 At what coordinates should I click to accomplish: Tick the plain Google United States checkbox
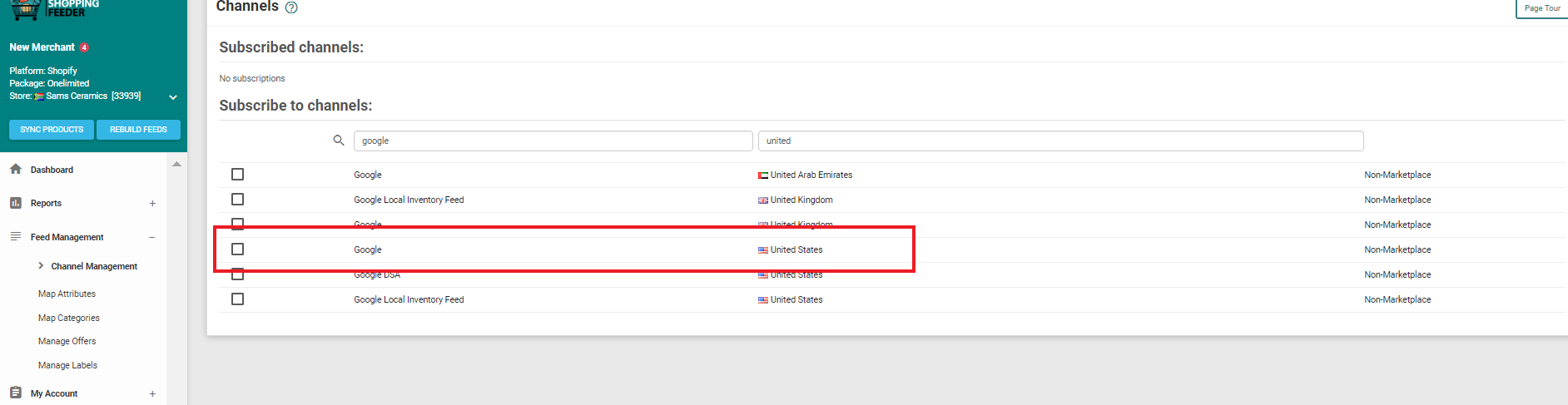click(x=237, y=249)
